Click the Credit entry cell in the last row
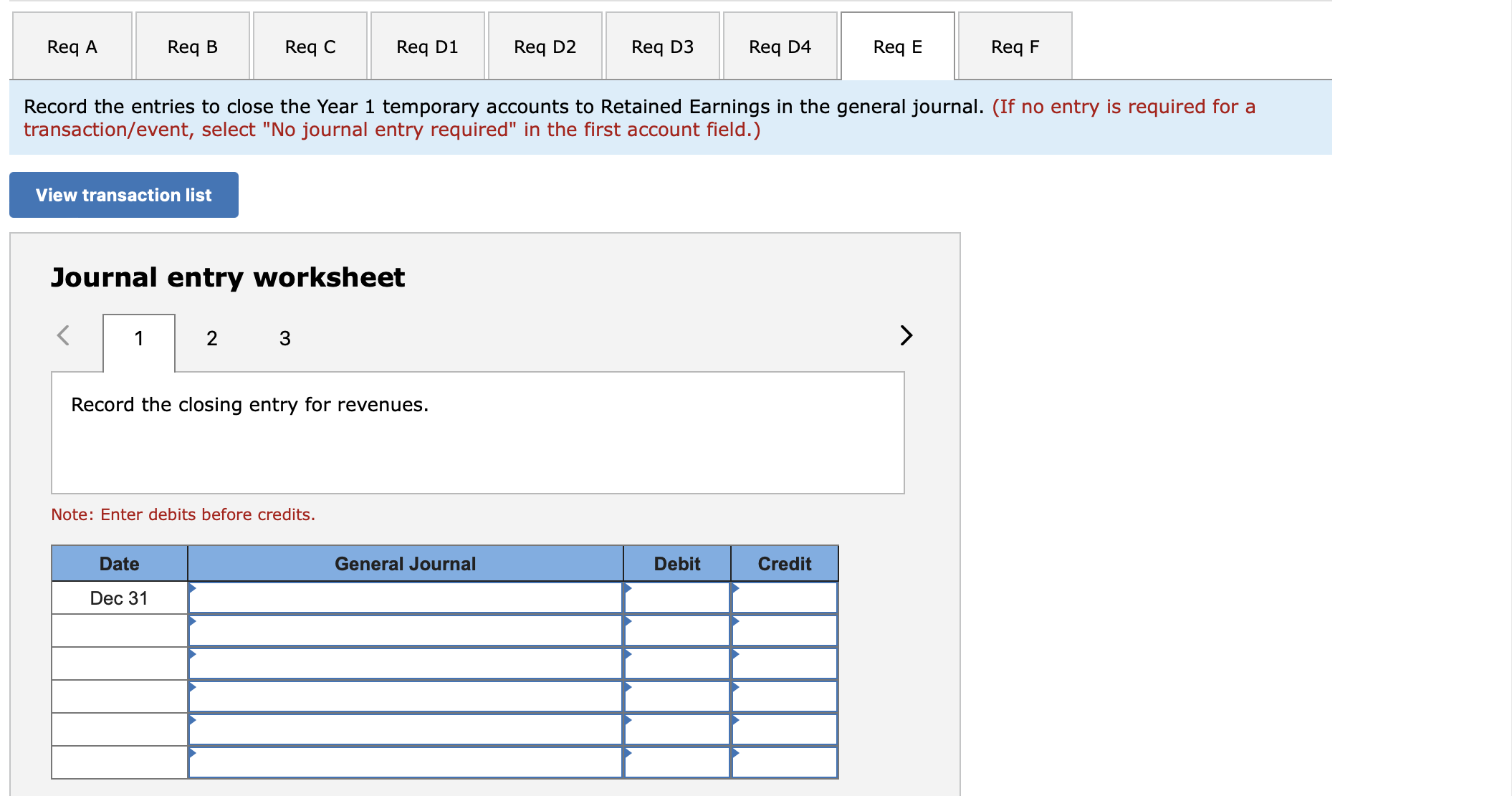 coord(785,762)
